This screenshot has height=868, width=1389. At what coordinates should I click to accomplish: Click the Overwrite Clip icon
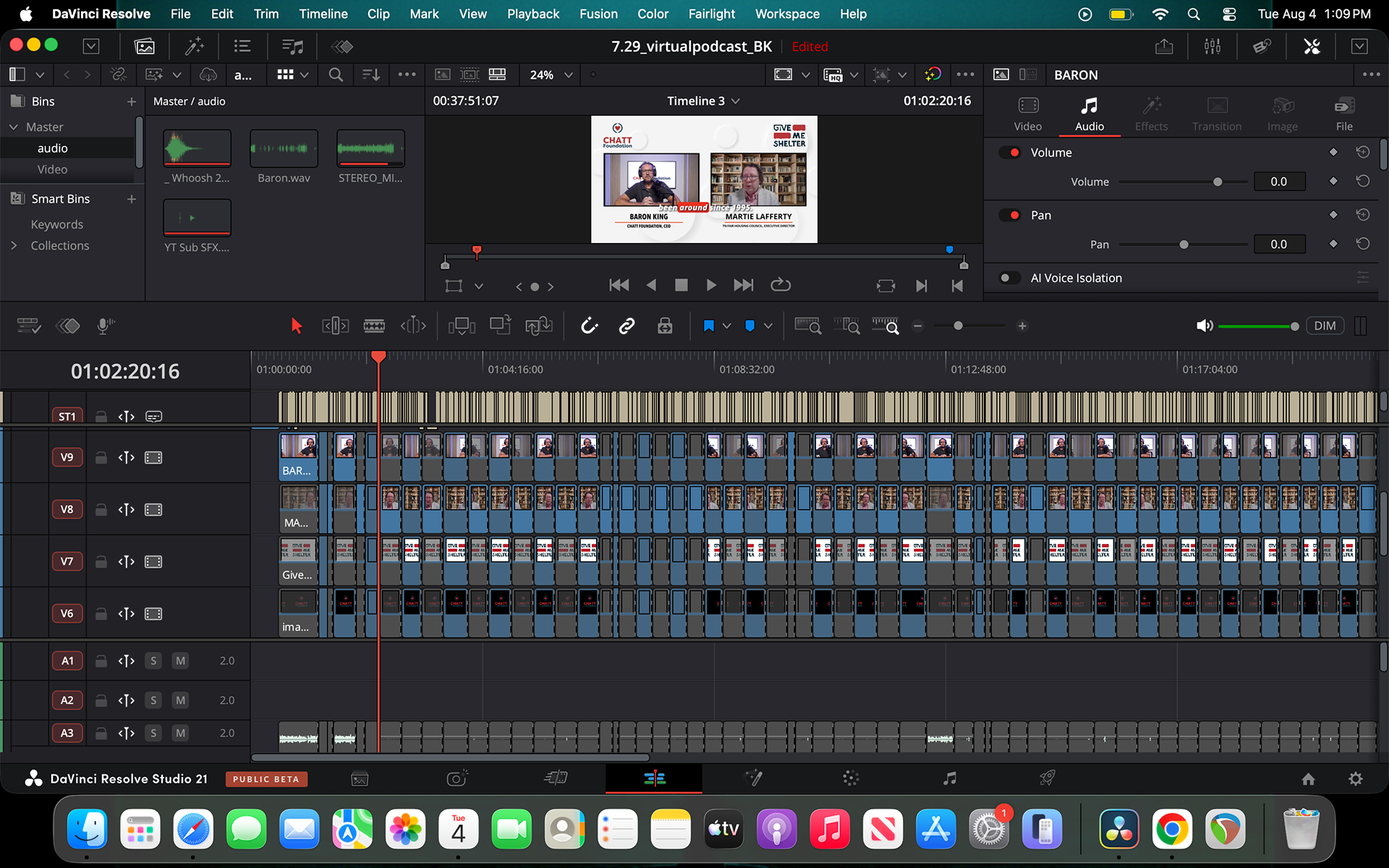(x=501, y=325)
